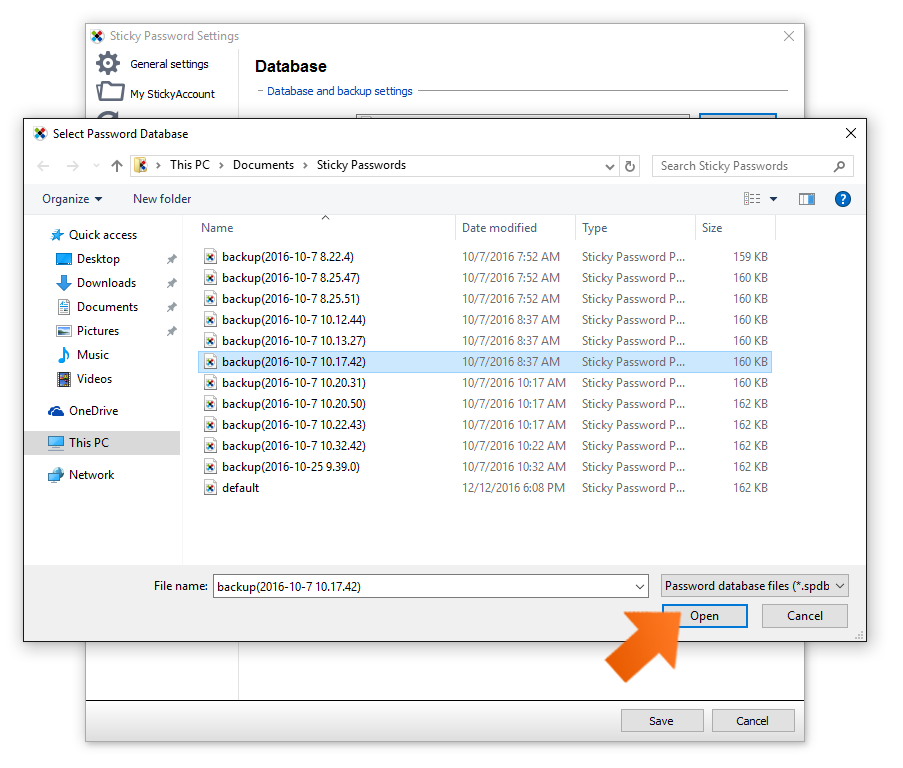The image size is (903, 768).
Task: Sort by Date modified column header
Action: (499, 228)
